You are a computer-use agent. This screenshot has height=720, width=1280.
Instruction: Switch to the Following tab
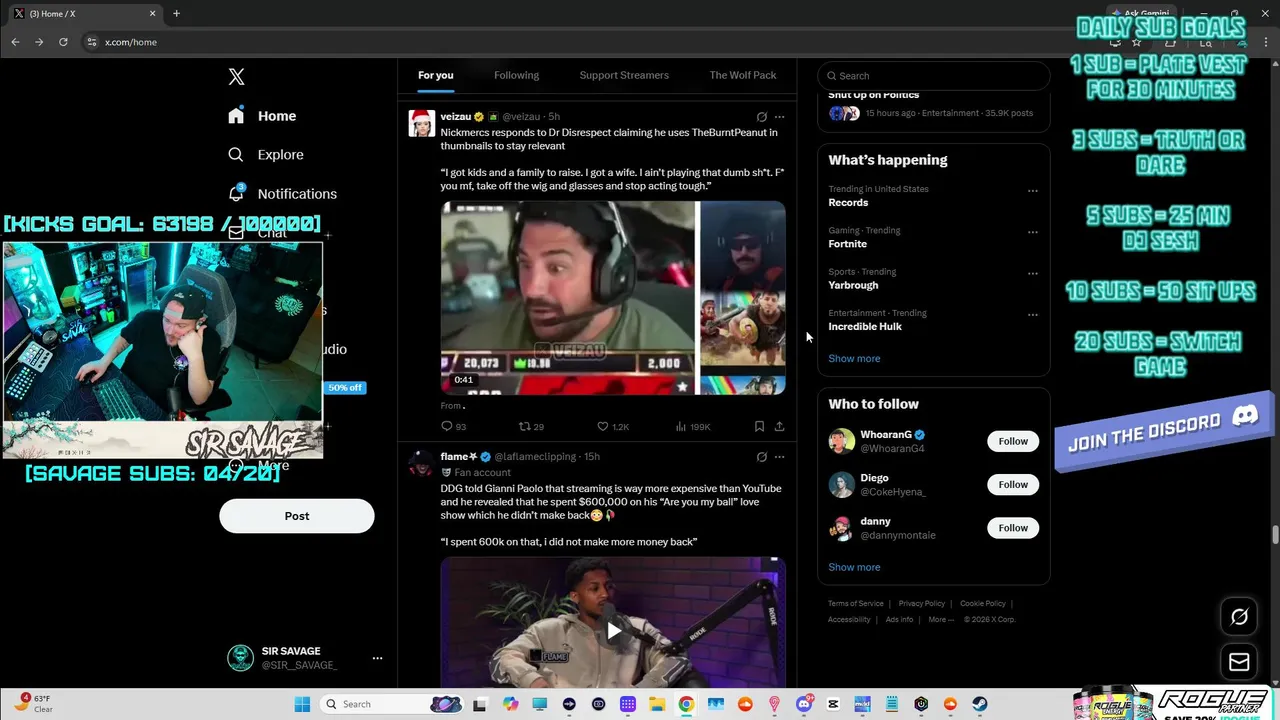516,76
